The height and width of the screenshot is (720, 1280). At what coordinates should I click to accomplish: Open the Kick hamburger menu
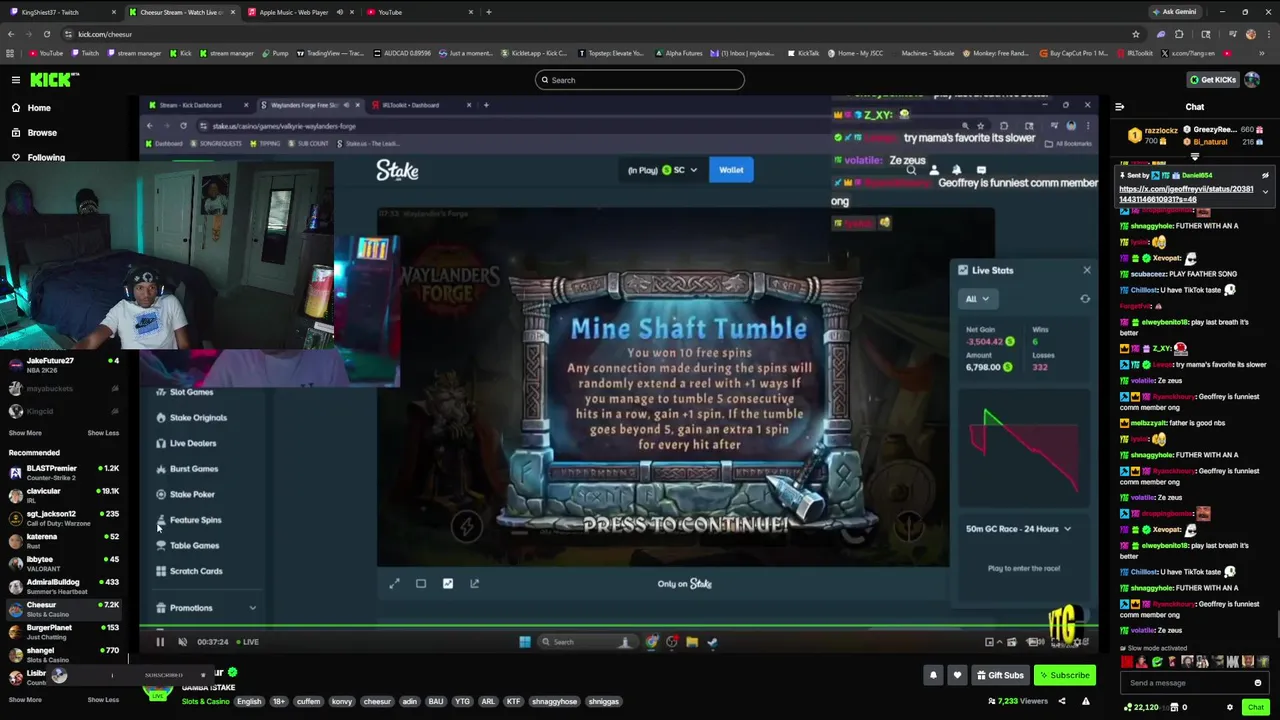click(x=16, y=79)
